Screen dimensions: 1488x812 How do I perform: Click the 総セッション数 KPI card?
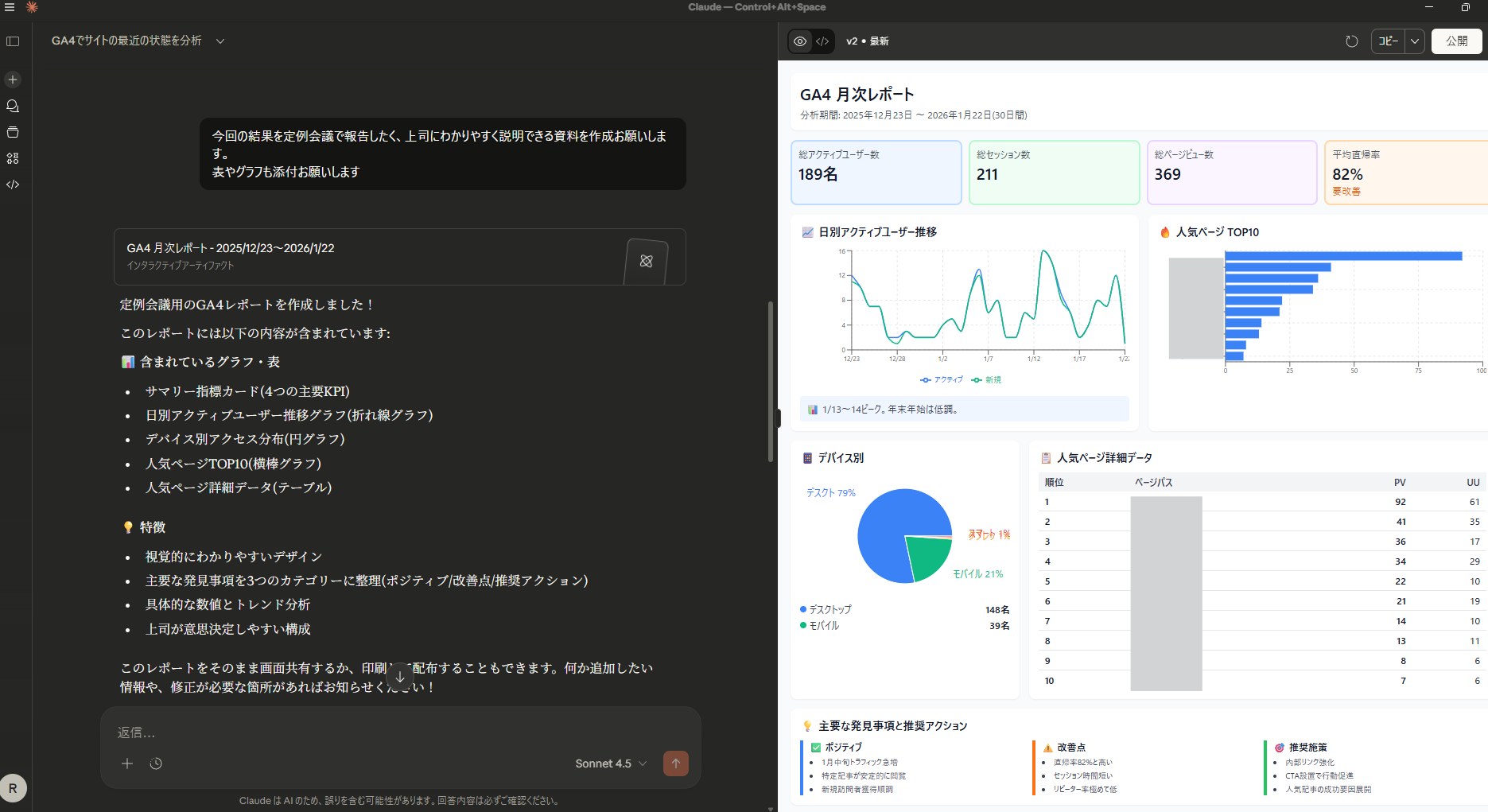pos(1055,173)
